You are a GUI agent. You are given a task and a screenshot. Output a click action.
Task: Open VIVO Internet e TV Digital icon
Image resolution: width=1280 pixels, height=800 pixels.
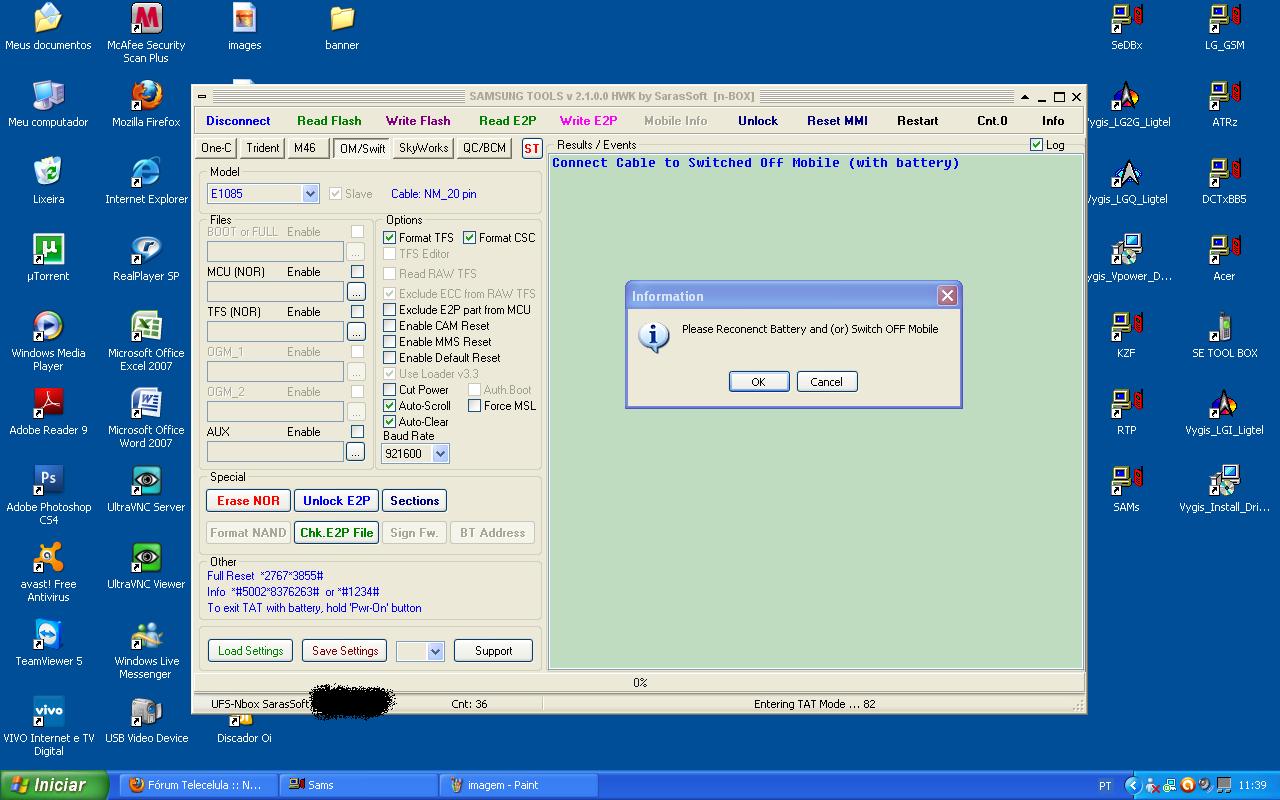pos(48,726)
